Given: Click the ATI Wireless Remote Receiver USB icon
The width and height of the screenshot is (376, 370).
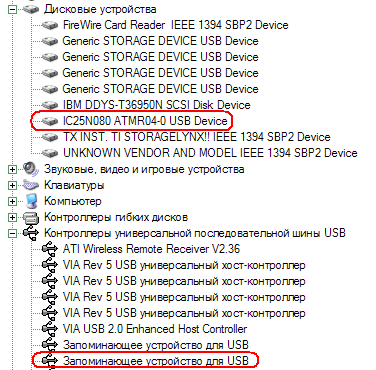Looking at the screenshot, I should click(x=50, y=249).
